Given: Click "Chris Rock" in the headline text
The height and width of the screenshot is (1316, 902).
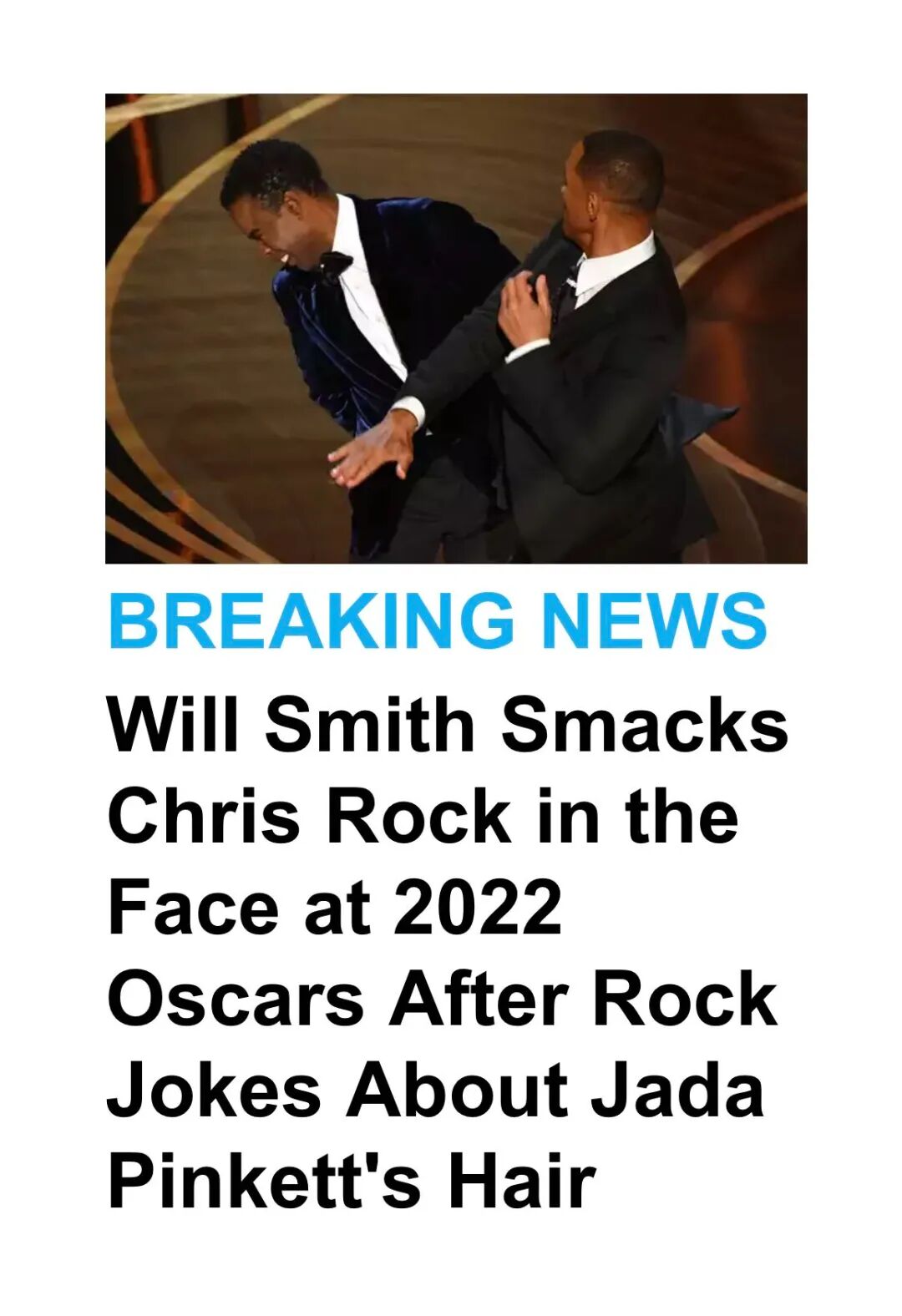Looking at the screenshot, I should click(309, 815).
